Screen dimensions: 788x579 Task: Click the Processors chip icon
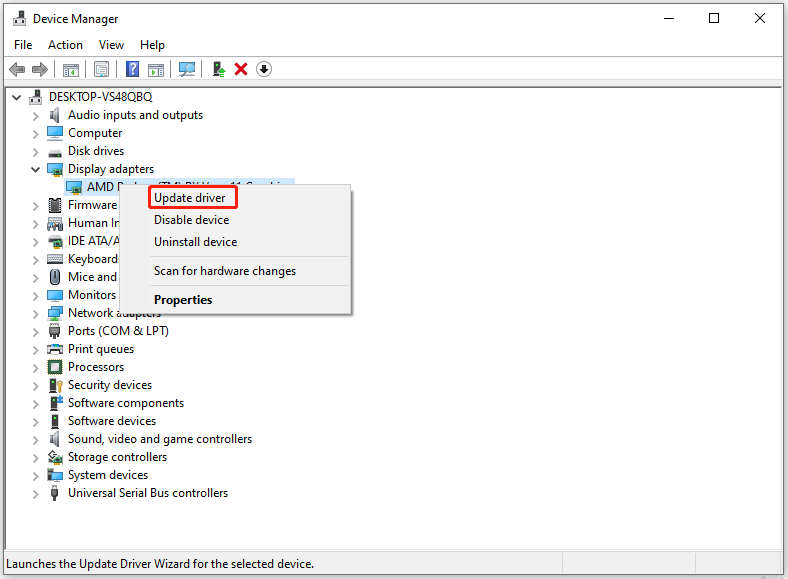point(55,367)
